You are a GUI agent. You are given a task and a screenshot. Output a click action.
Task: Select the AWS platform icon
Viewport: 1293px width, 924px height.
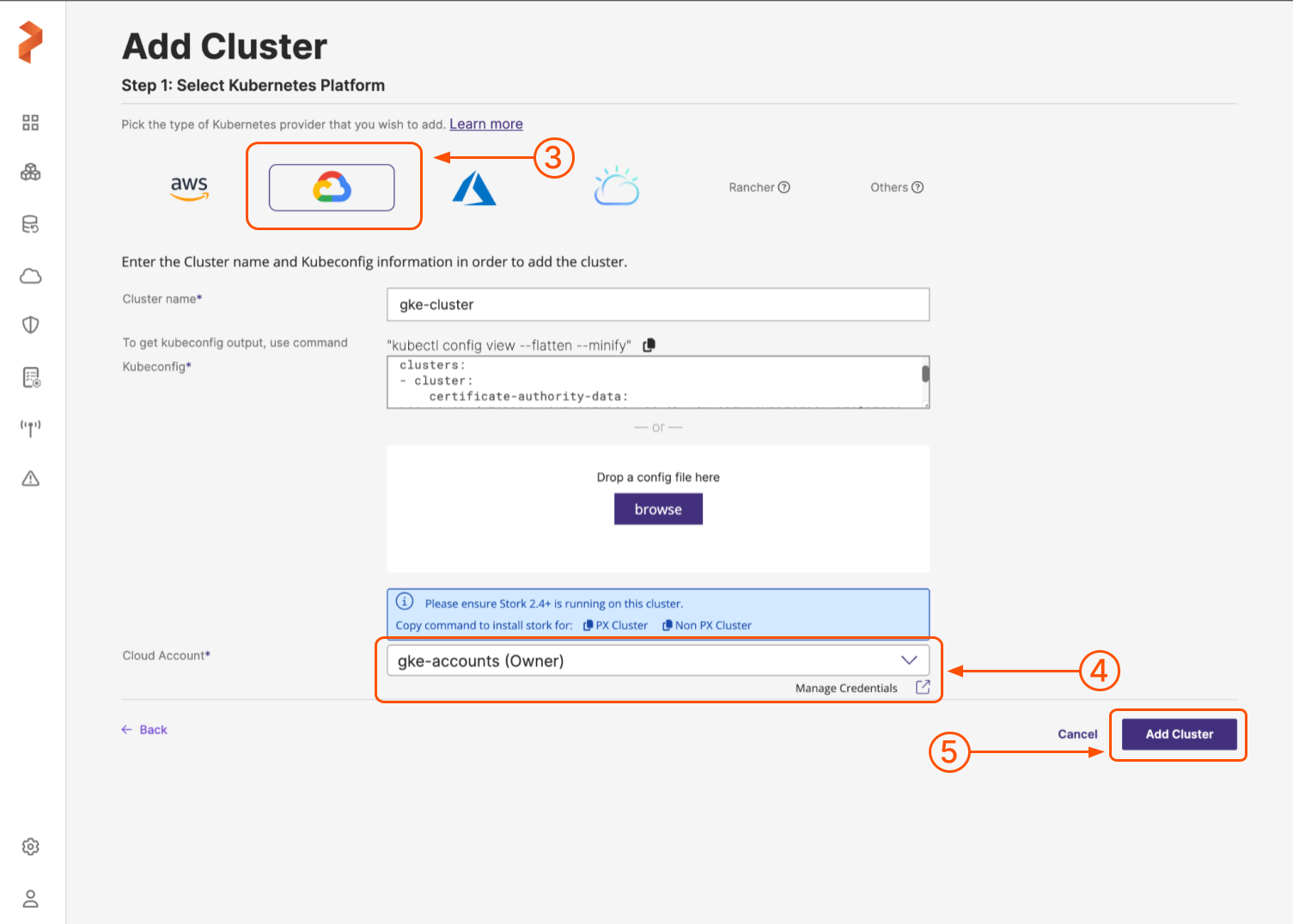click(189, 187)
